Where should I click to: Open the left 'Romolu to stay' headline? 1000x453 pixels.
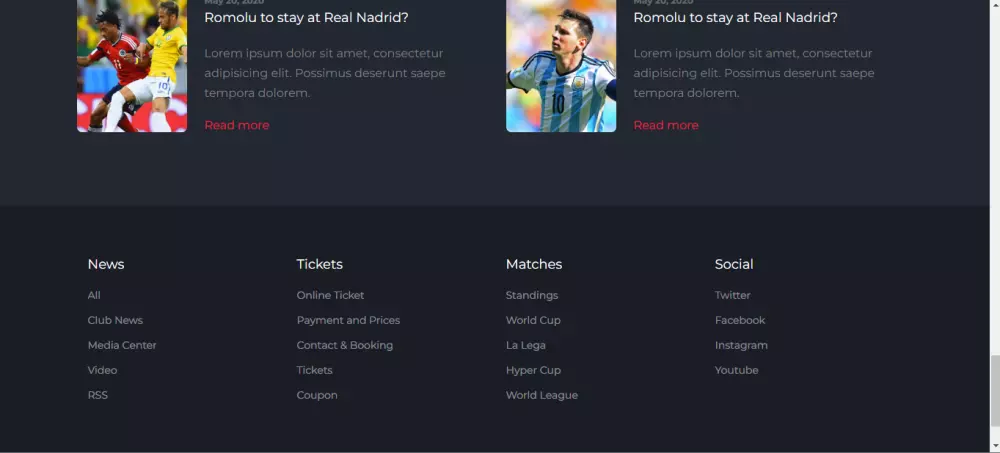(306, 18)
